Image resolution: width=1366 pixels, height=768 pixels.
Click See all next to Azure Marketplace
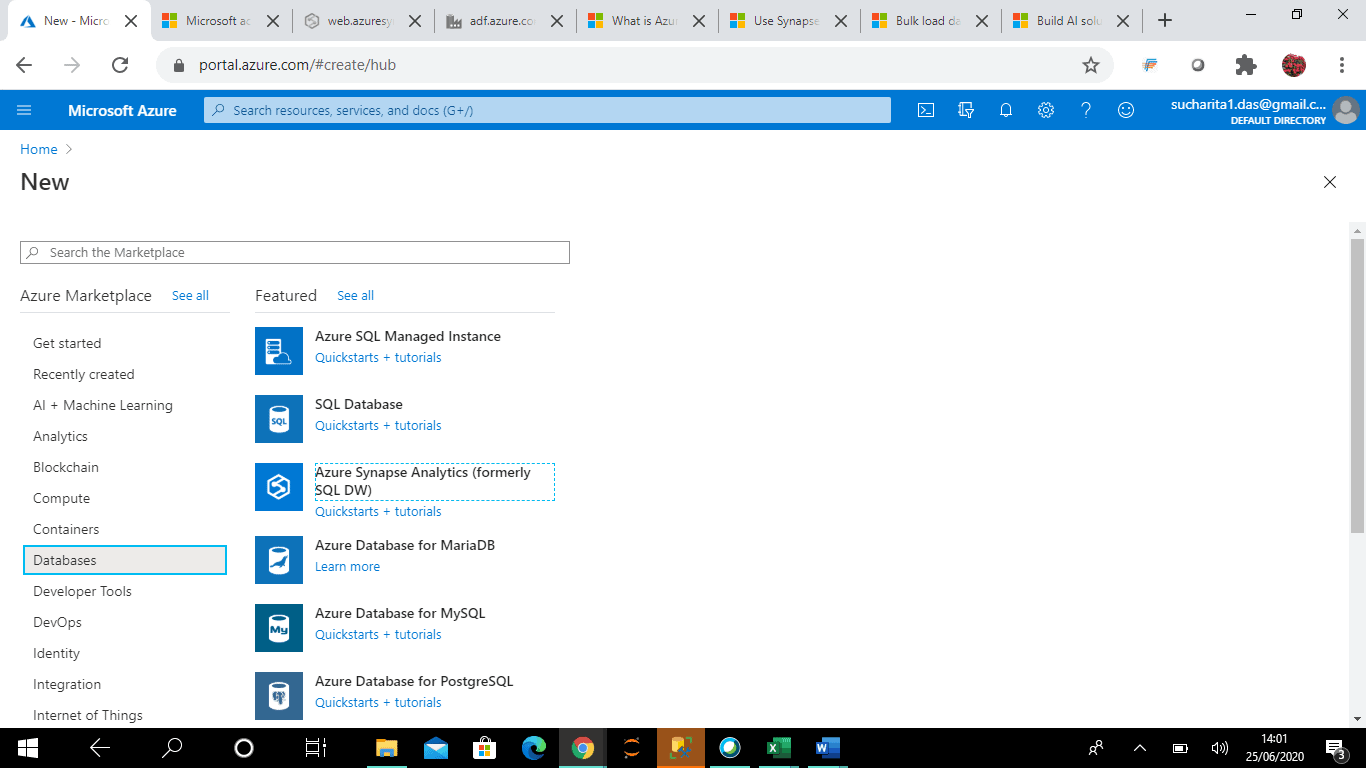(x=190, y=296)
